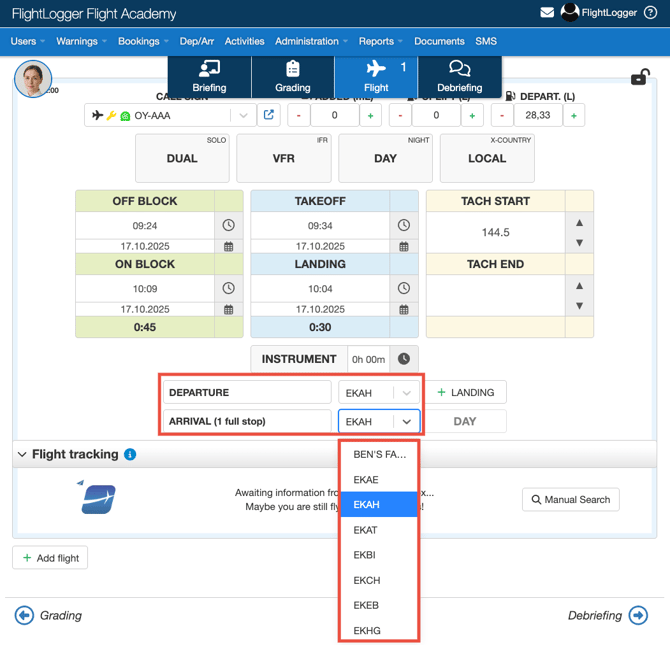The image size is (670, 645).
Task: Click the help question mark icon
Action: [651, 13]
